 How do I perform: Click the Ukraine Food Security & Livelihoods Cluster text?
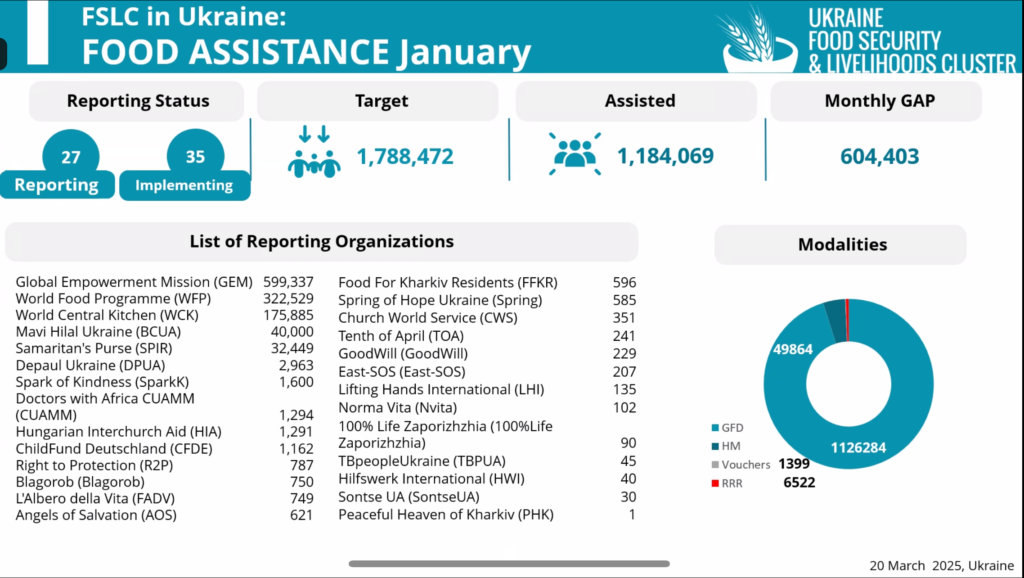[x=912, y=40]
